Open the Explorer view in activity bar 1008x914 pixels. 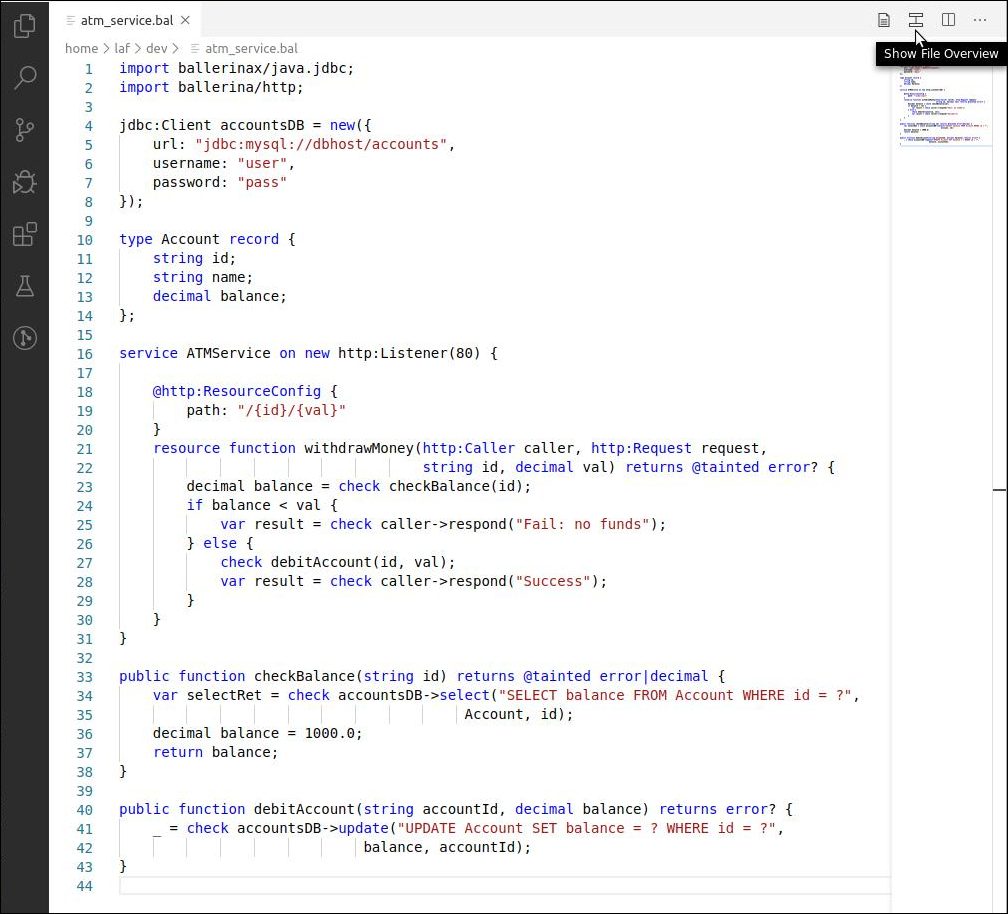tap(25, 26)
